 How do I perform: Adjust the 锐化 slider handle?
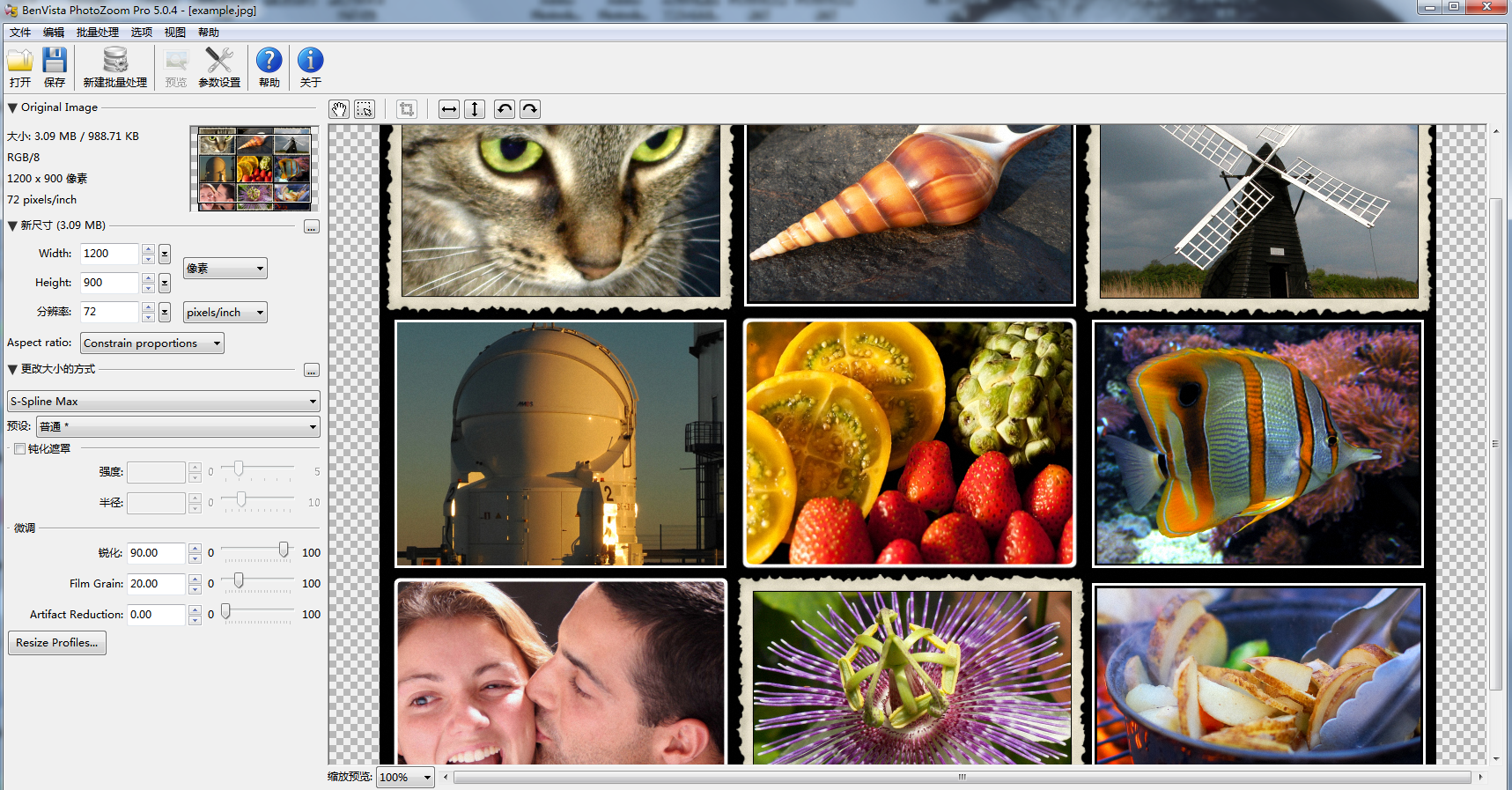pyautogui.click(x=284, y=550)
